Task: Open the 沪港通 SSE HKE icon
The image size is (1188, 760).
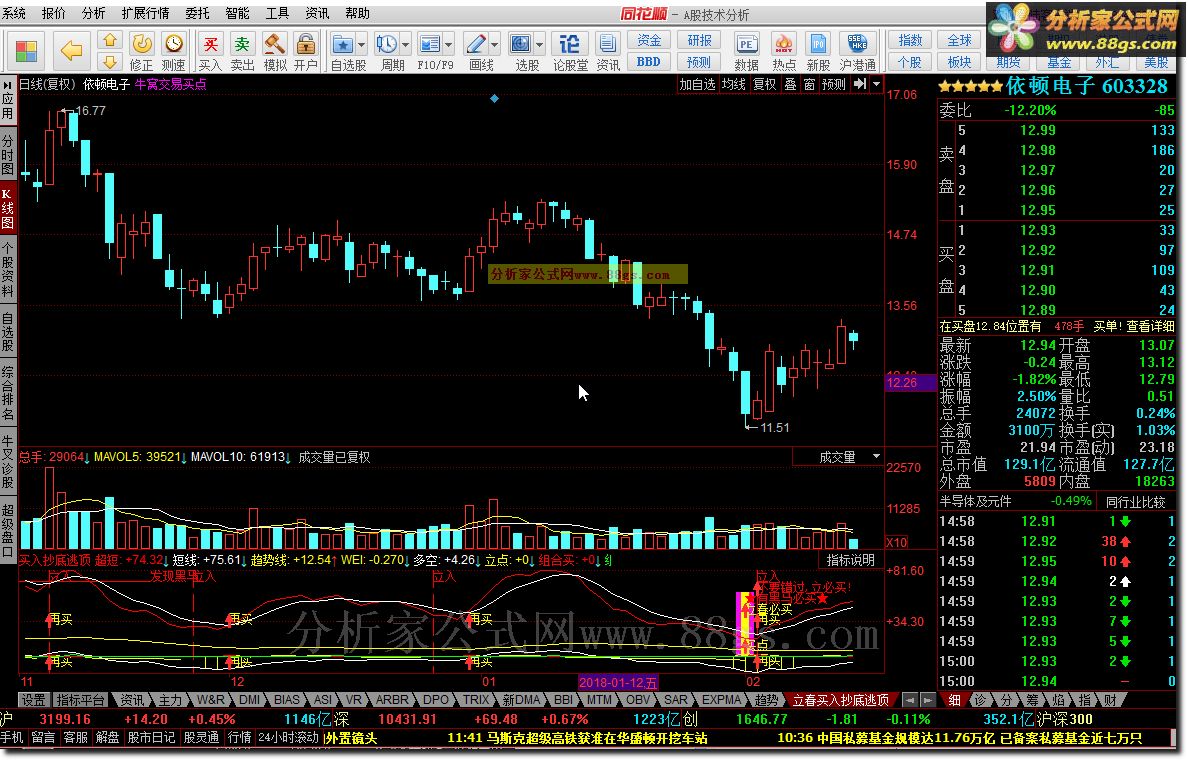Action: tap(858, 52)
